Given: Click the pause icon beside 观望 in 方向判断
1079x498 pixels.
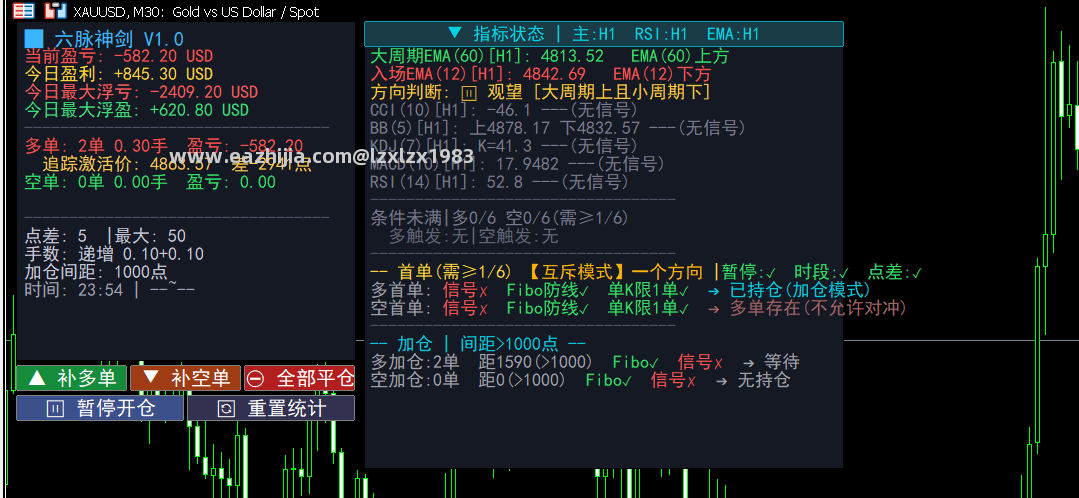Looking at the screenshot, I should tap(469, 93).
